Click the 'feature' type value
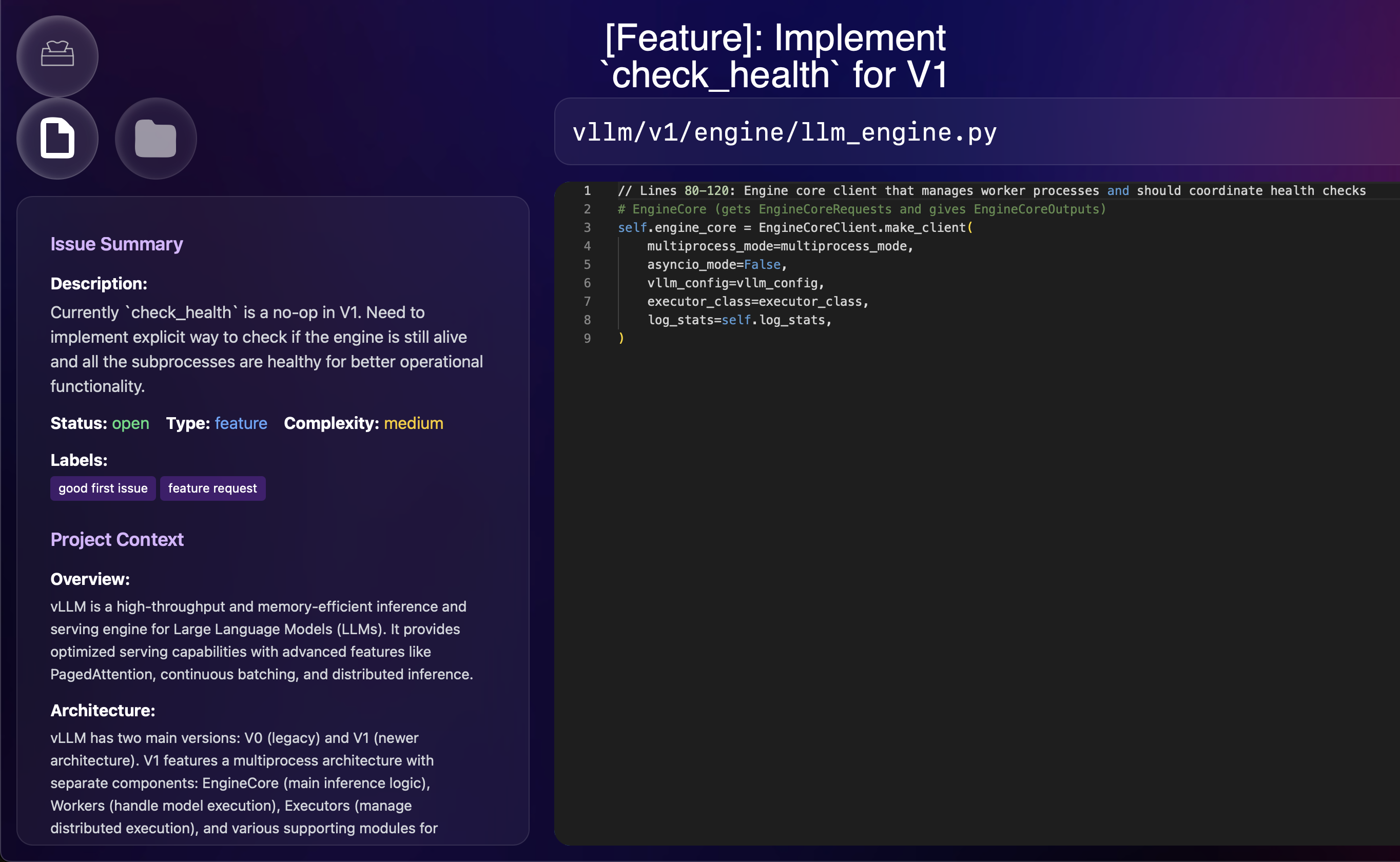 [x=241, y=423]
